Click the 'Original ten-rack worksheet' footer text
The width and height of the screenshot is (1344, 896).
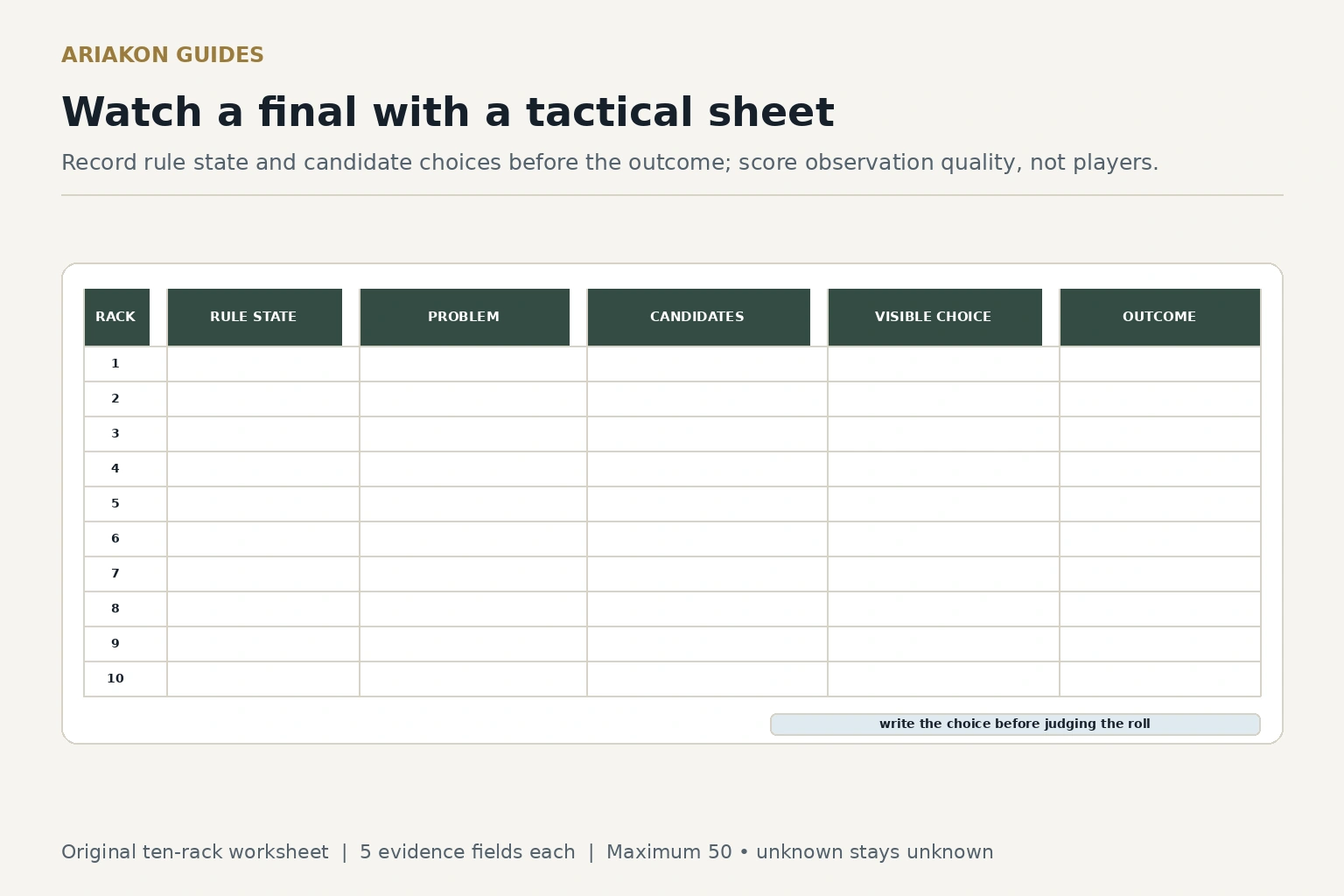(195, 852)
